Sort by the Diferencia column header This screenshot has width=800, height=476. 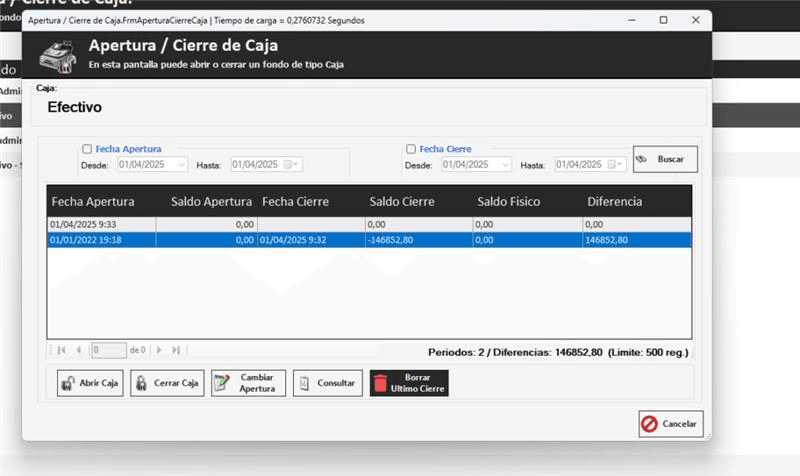[614, 202]
